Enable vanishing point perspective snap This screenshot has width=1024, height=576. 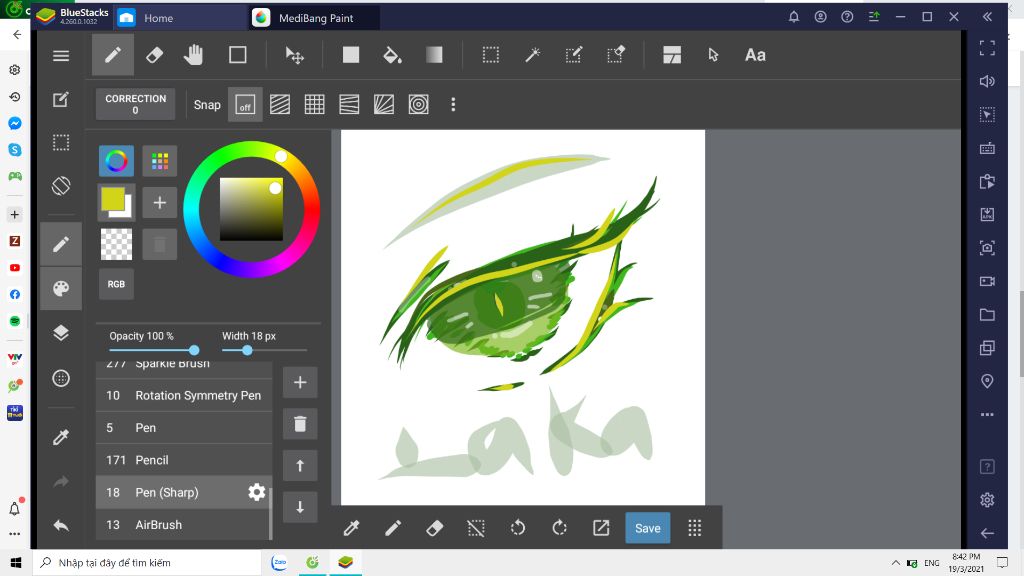tap(349, 104)
